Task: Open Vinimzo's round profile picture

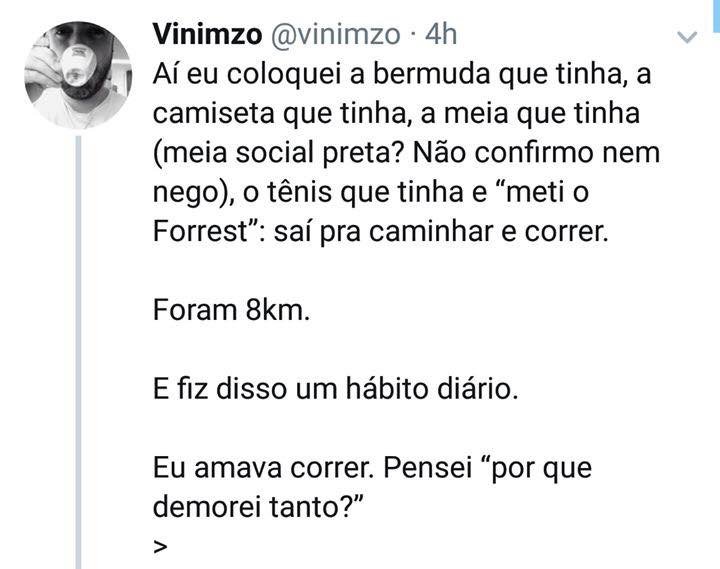Action: click(78, 75)
